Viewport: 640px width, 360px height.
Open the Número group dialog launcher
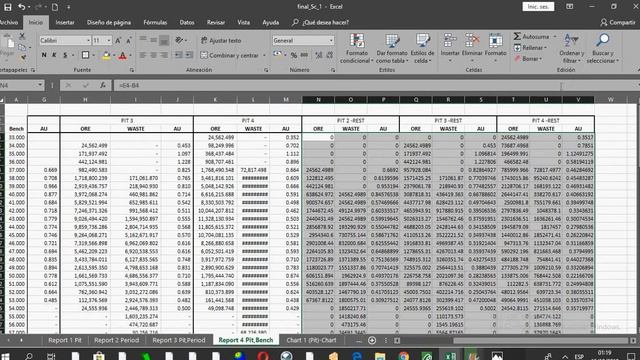coord(333,70)
